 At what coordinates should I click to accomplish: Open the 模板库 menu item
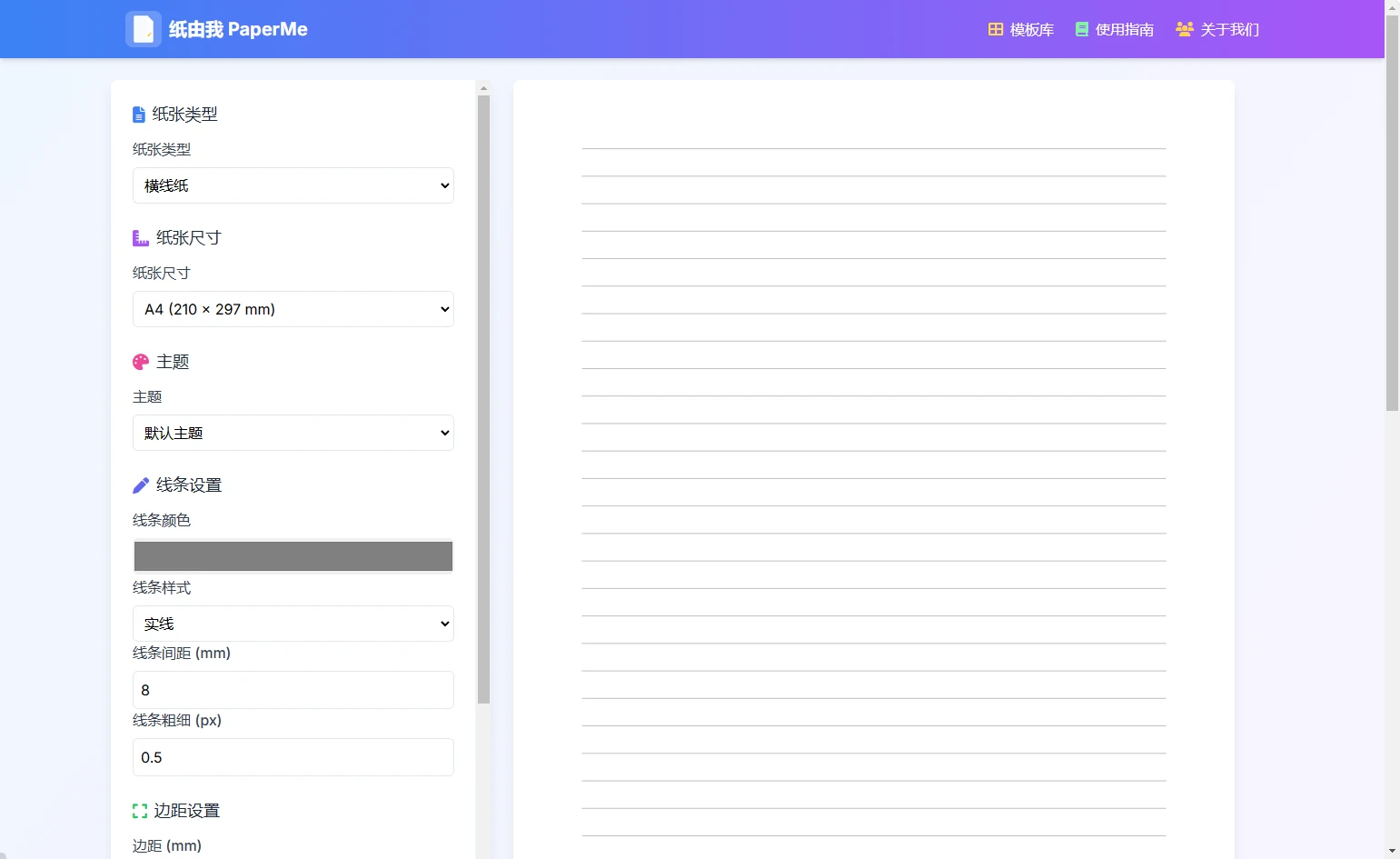pyautogui.click(x=1031, y=30)
